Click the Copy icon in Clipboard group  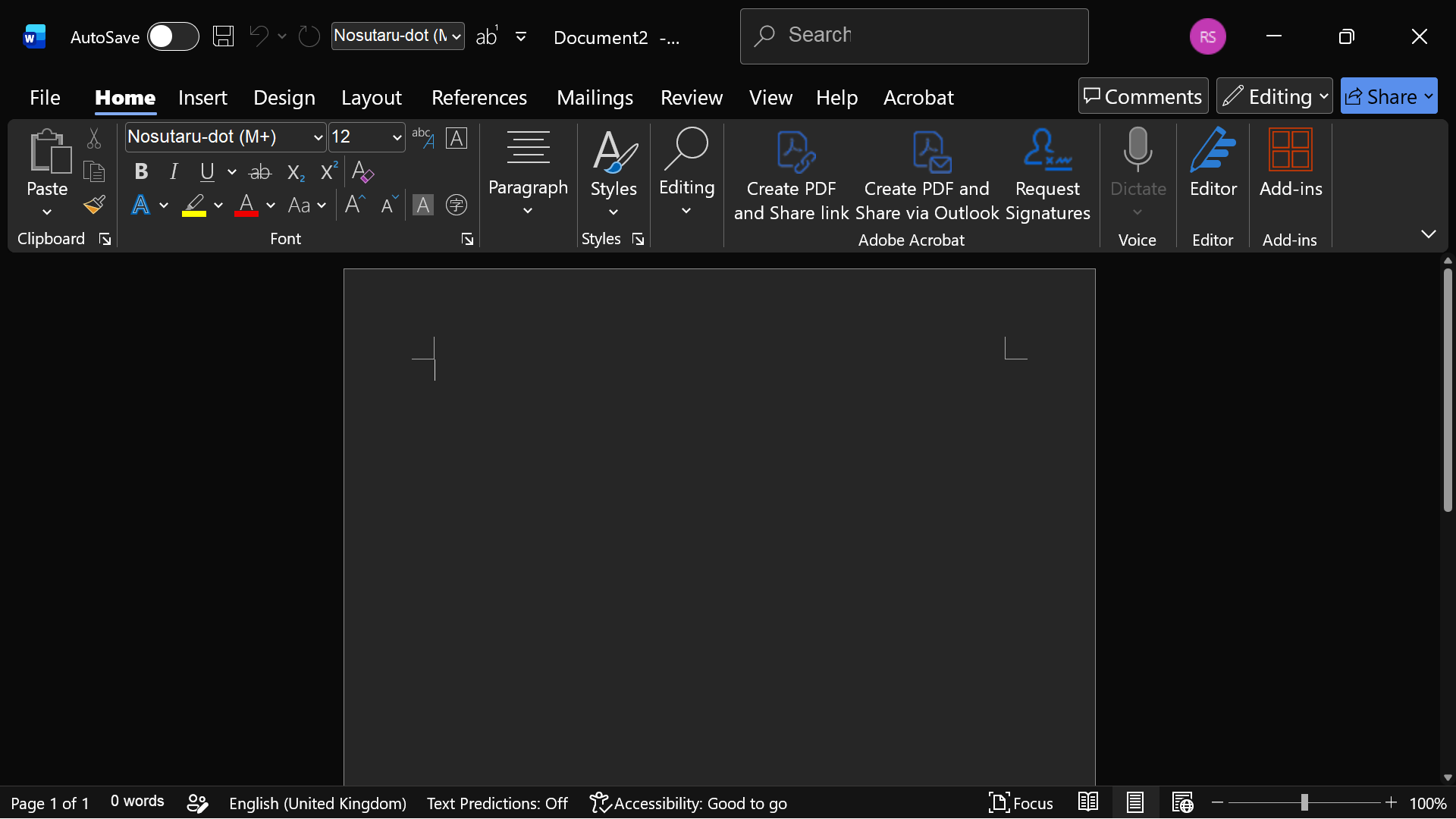[x=94, y=171]
